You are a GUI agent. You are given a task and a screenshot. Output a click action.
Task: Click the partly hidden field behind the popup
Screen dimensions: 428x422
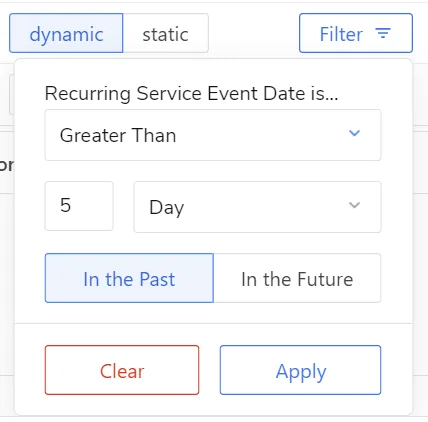pos(11,94)
